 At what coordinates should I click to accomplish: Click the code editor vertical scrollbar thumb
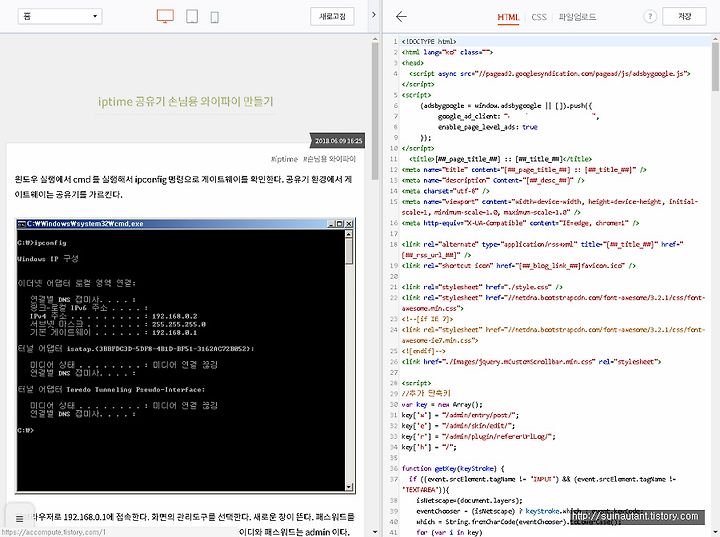pos(715,67)
